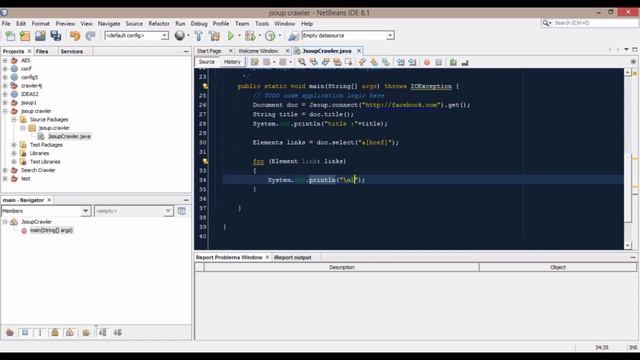Click the Navigator filter panel icon

(x=182, y=211)
